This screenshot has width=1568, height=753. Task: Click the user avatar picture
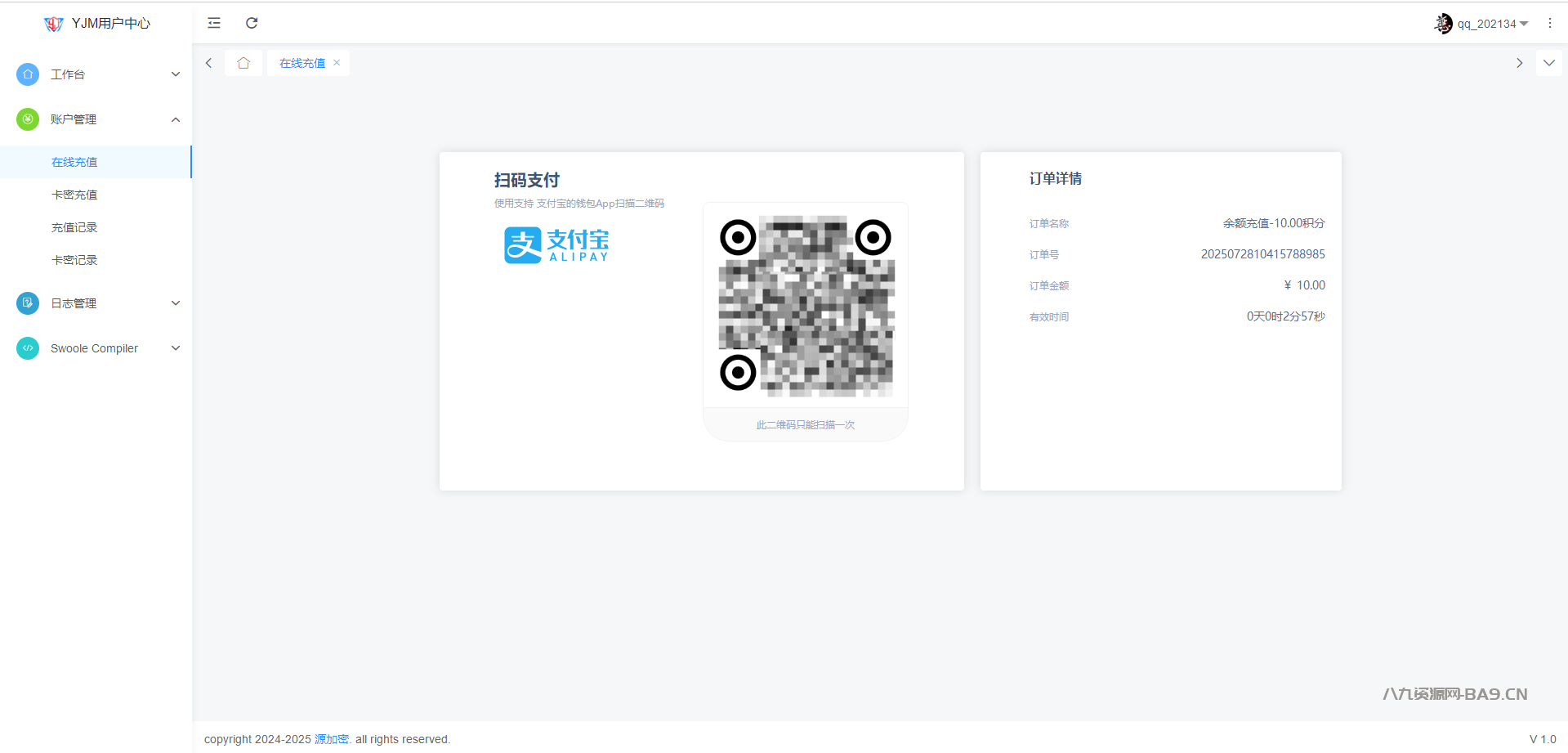point(1443,24)
